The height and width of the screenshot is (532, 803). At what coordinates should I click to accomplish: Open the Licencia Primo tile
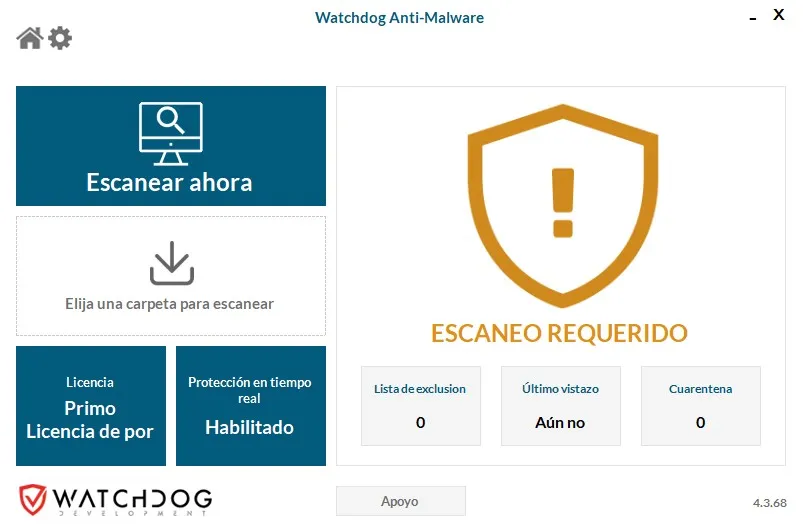tap(91, 406)
